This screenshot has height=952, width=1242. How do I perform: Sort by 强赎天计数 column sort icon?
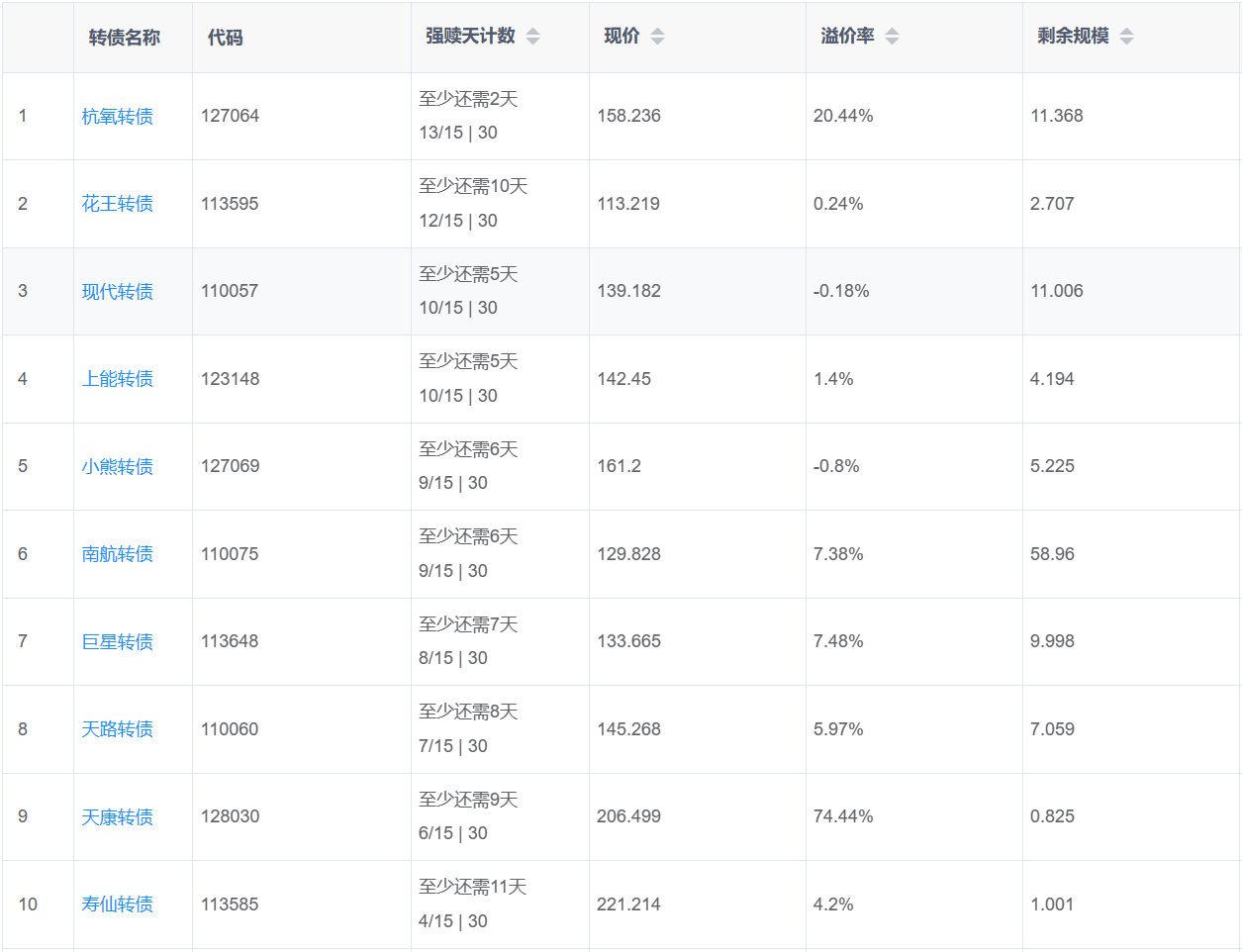(x=532, y=37)
